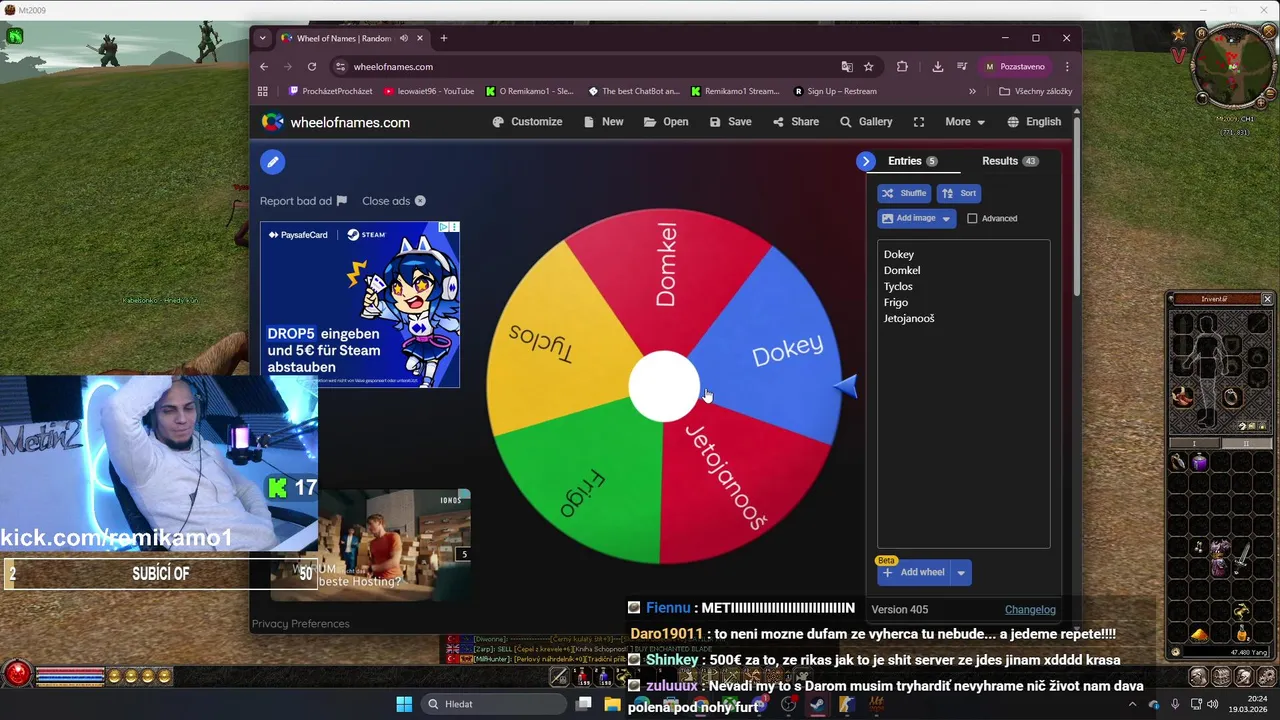Open O Remikamo1 bookmark
The width and height of the screenshot is (1280, 720).
click(530, 91)
